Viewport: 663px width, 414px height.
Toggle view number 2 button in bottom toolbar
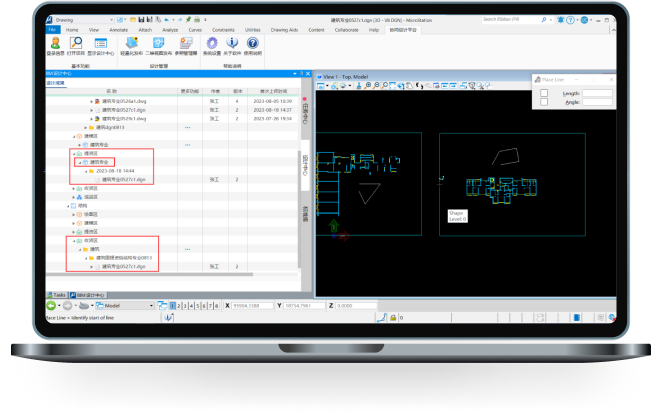pos(179,306)
